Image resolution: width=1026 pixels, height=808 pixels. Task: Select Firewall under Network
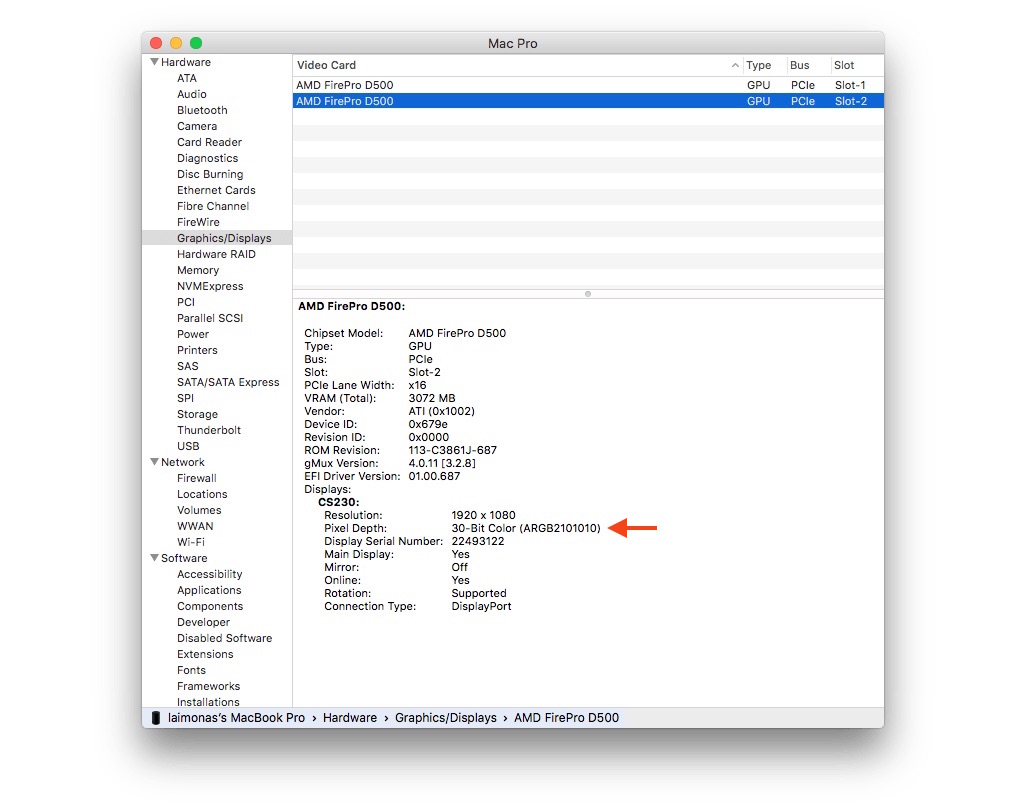tap(196, 478)
